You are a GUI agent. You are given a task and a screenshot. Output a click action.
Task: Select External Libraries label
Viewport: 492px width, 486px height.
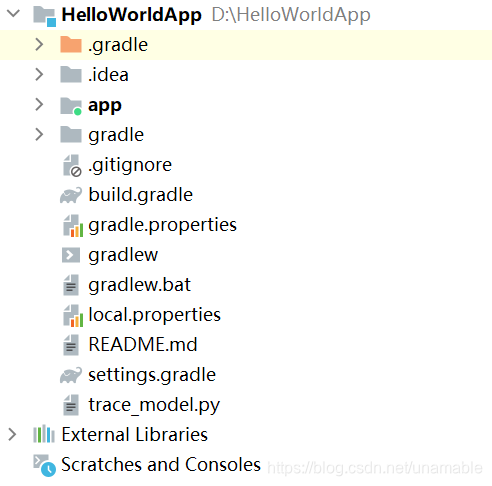pos(135,434)
